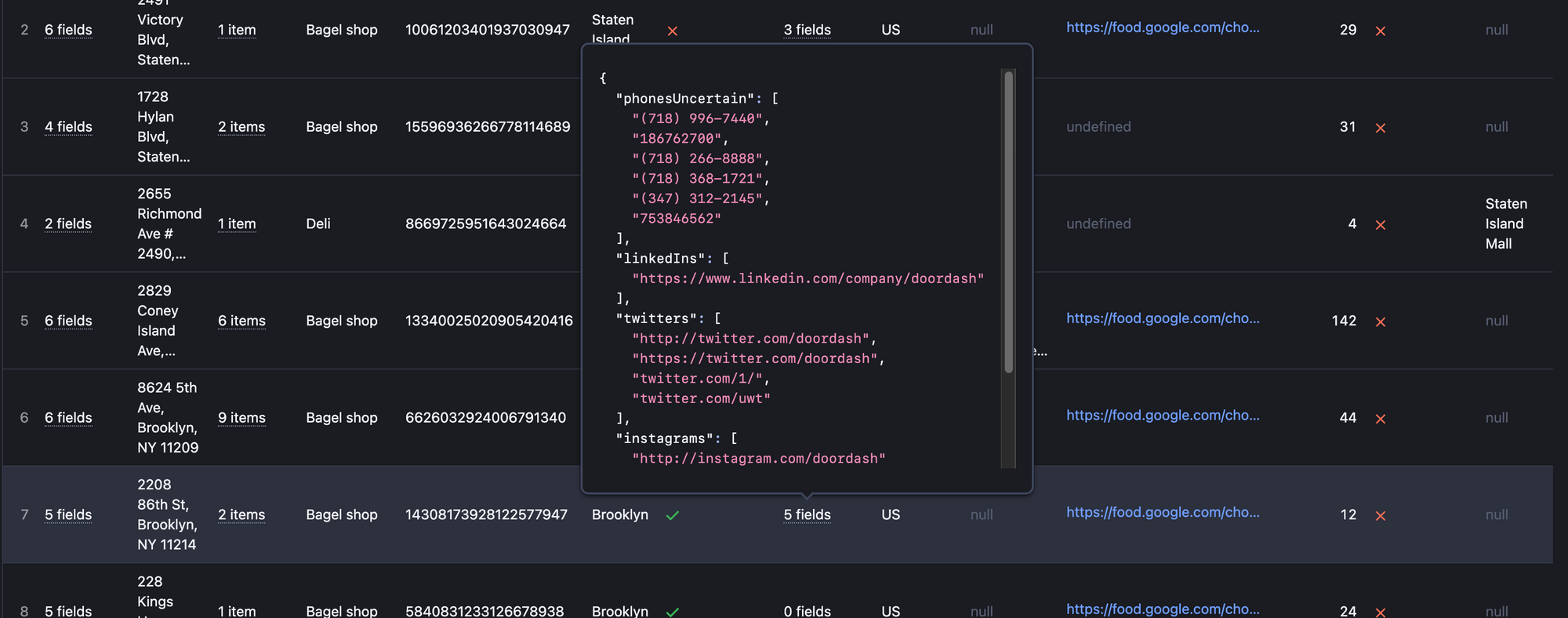Image resolution: width=1568 pixels, height=618 pixels.
Task: Select place ID 8669725951643024664
Action: pos(486,224)
